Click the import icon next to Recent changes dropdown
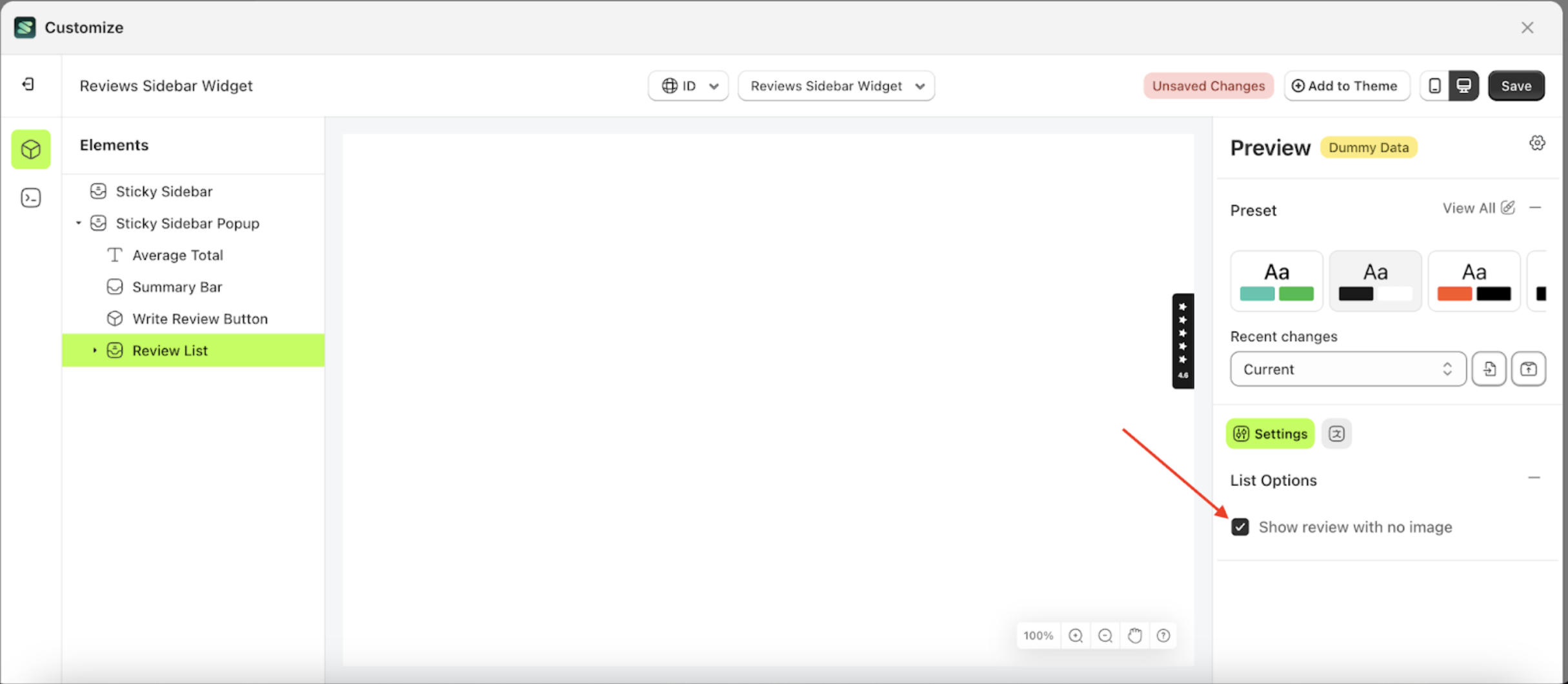 click(1489, 368)
